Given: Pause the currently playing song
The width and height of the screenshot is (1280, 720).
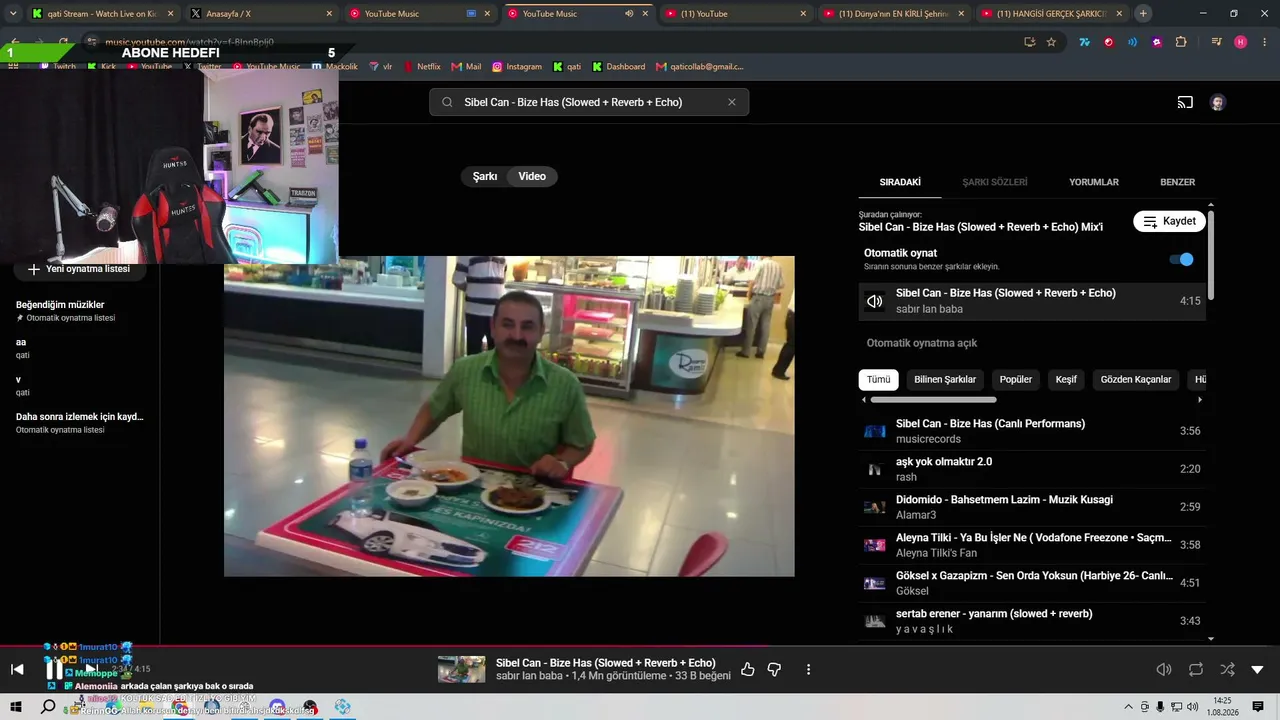Looking at the screenshot, I should click(x=54, y=670).
